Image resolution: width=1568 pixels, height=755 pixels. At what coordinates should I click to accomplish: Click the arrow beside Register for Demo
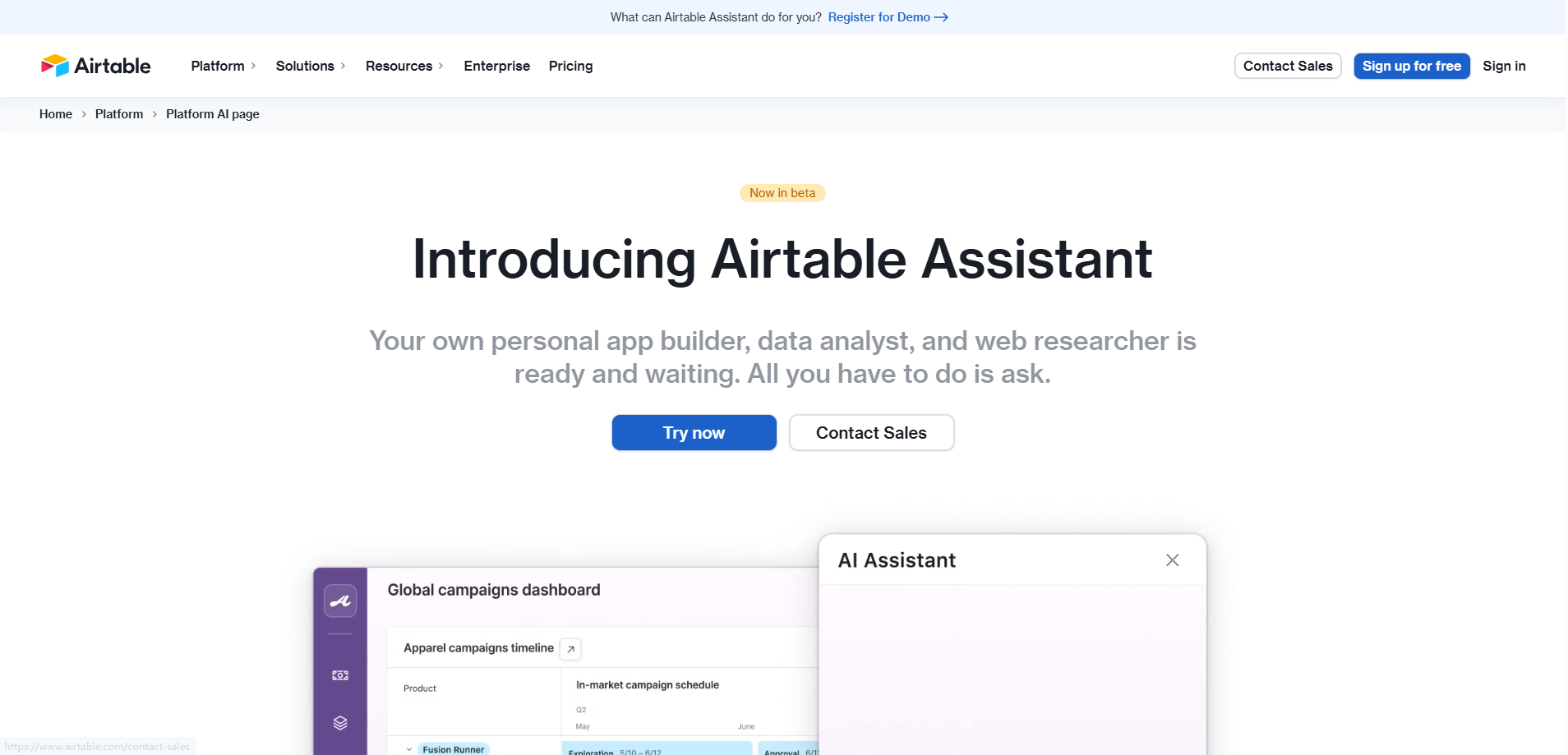click(940, 17)
